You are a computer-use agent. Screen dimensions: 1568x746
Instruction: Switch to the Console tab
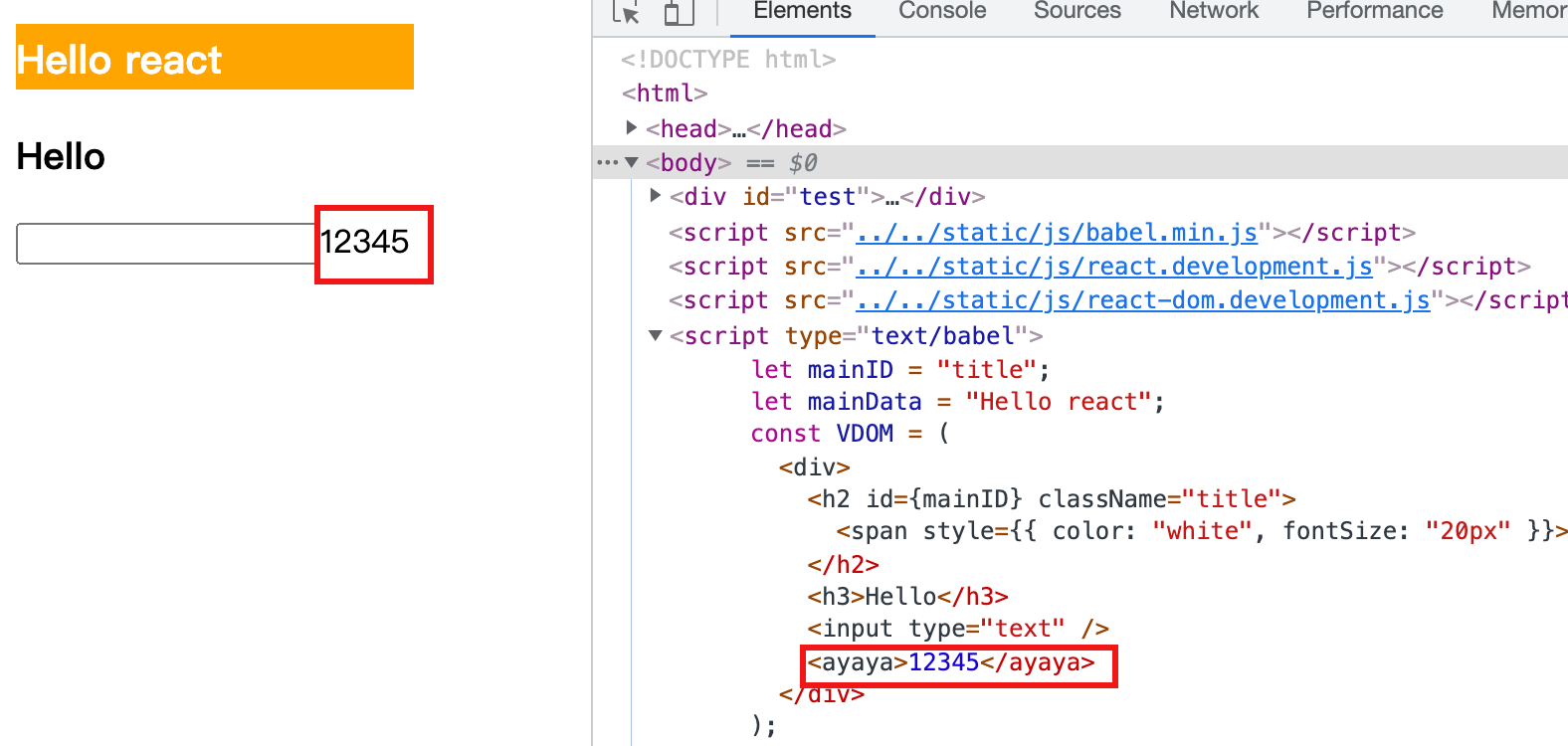942,11
